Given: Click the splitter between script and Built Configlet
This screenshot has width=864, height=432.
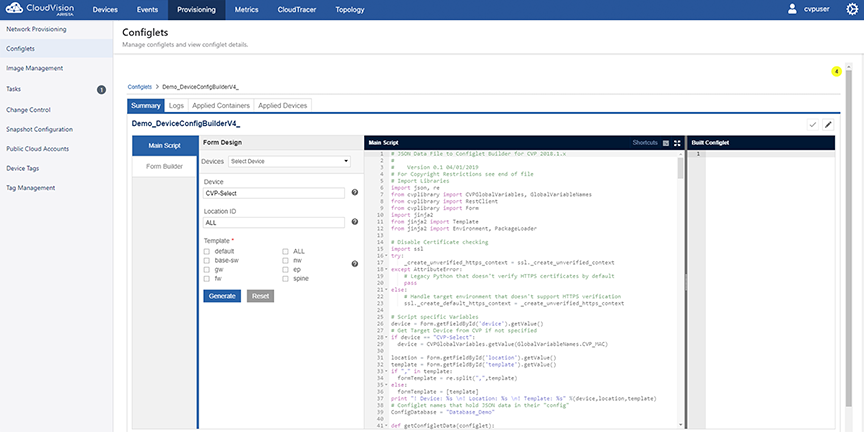Looking at the screenshot, I should 685,282.
